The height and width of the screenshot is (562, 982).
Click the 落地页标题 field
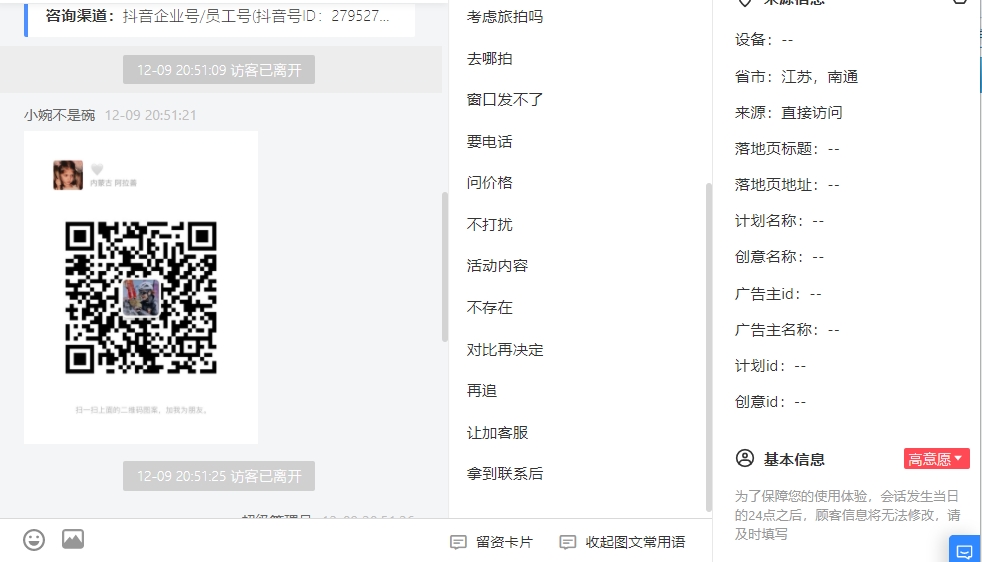pyautogui.click(x=787, y=149)
